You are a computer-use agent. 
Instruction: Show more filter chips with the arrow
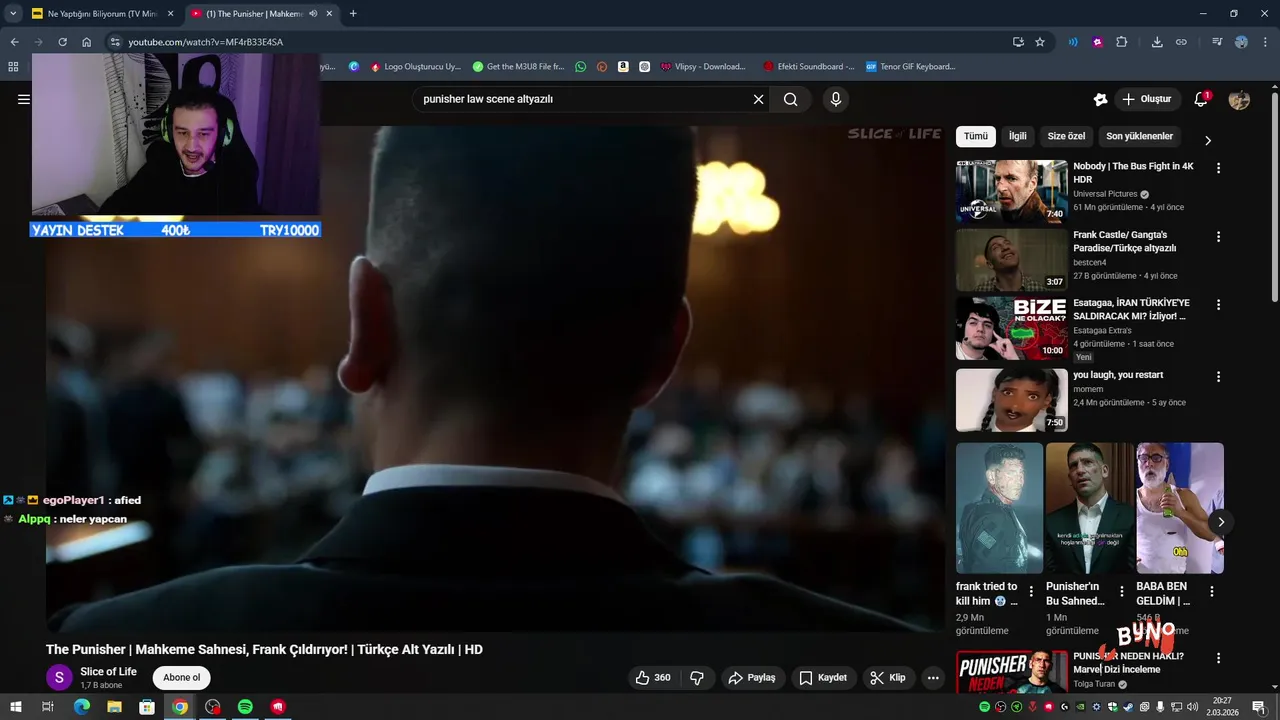pos(1207,141)
